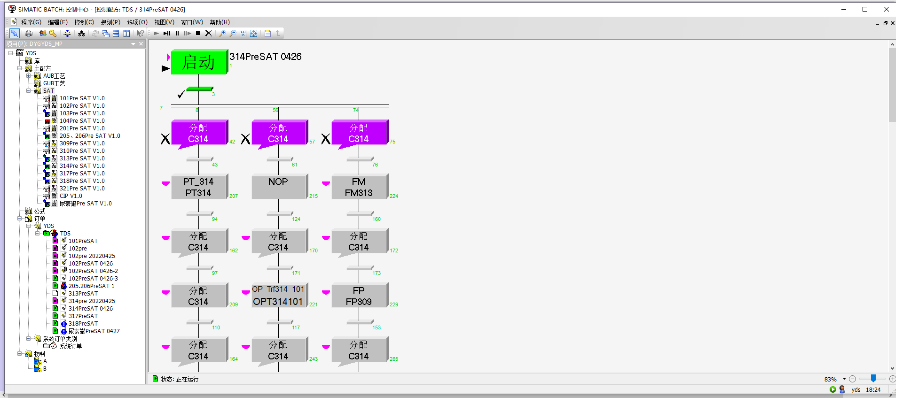Collapse the TDS order folder
Image resolution: width=897 pixels, height=398 pixels.
[x=37, y=233]
